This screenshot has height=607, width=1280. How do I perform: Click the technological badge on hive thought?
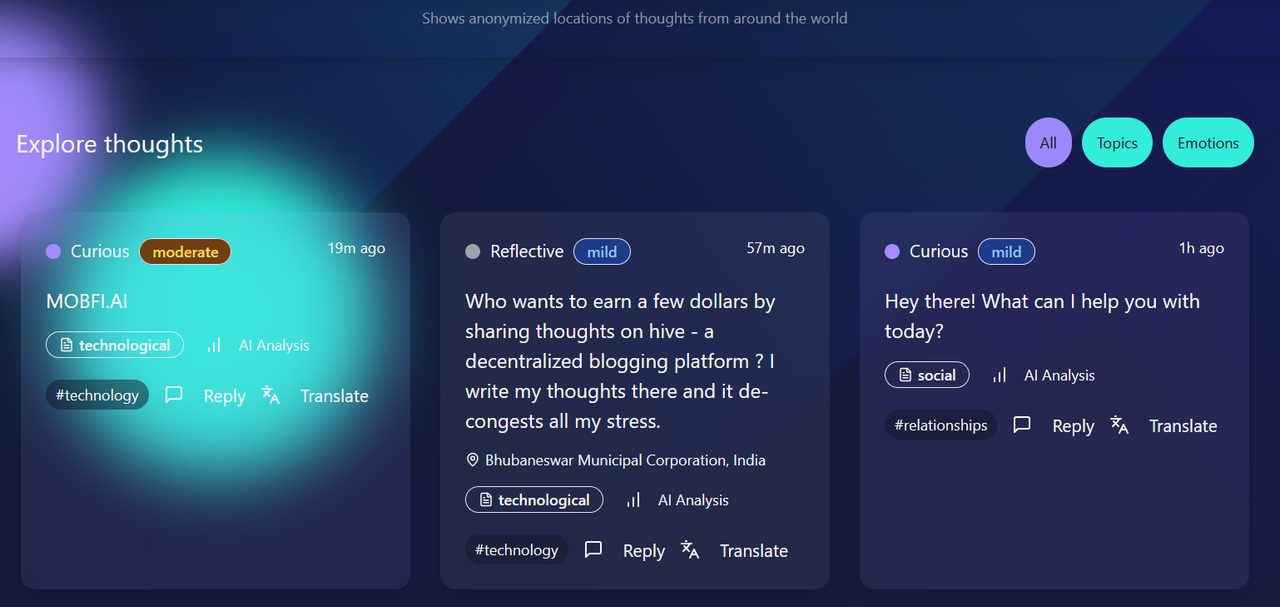pos(534,500)
